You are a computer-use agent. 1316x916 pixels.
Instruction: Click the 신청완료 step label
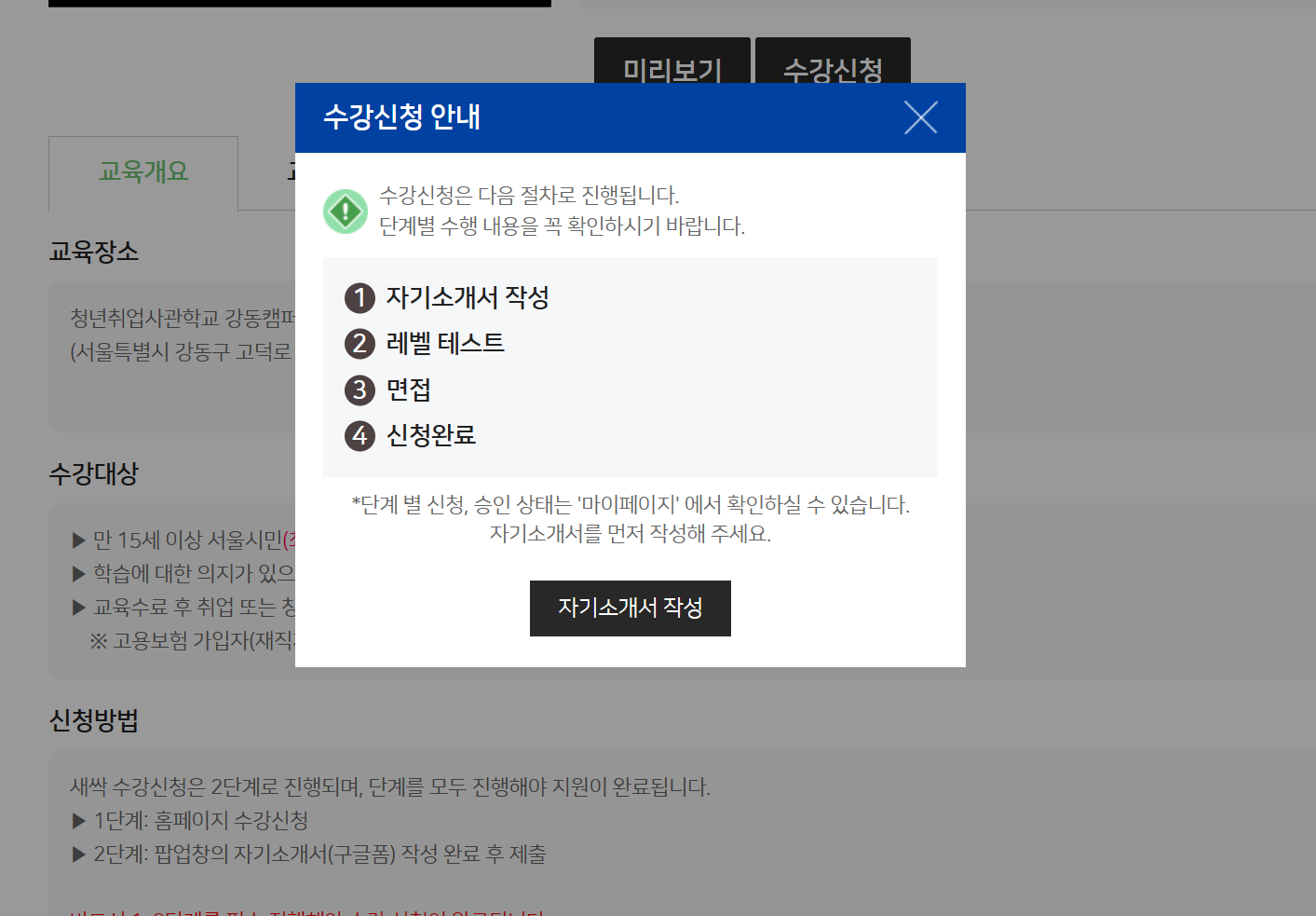pos(431,435)
